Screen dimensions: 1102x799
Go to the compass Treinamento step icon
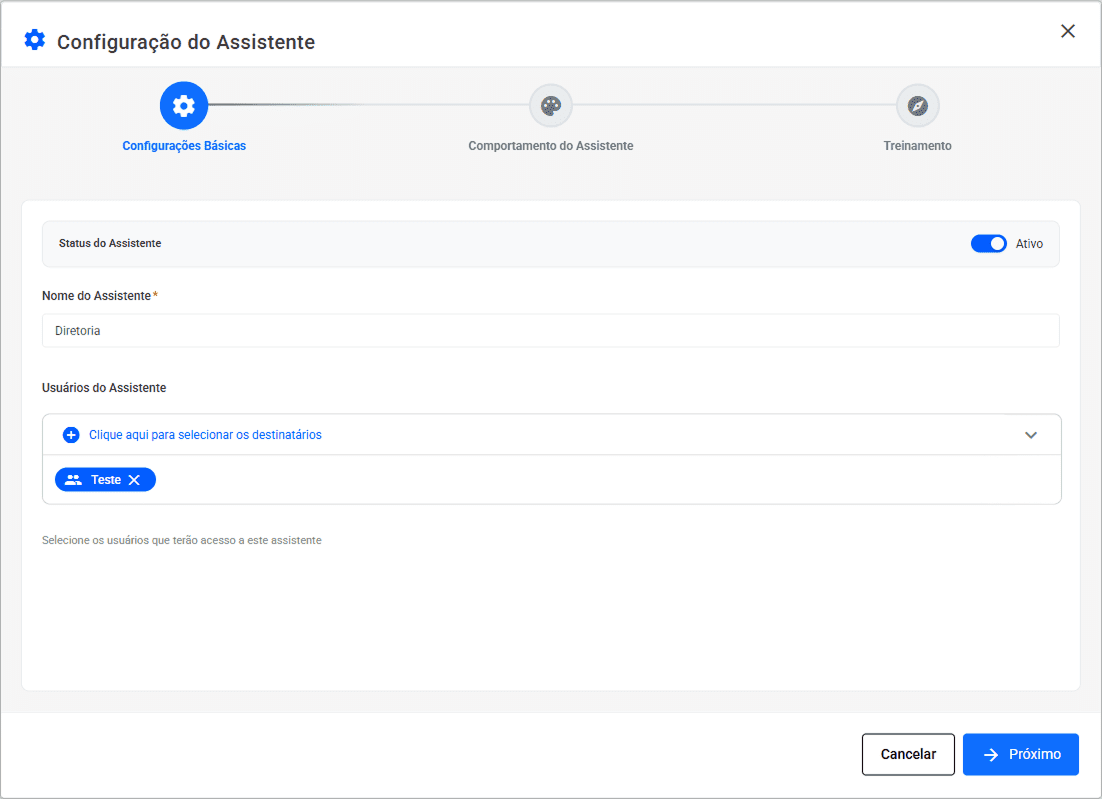coord(917,106)
